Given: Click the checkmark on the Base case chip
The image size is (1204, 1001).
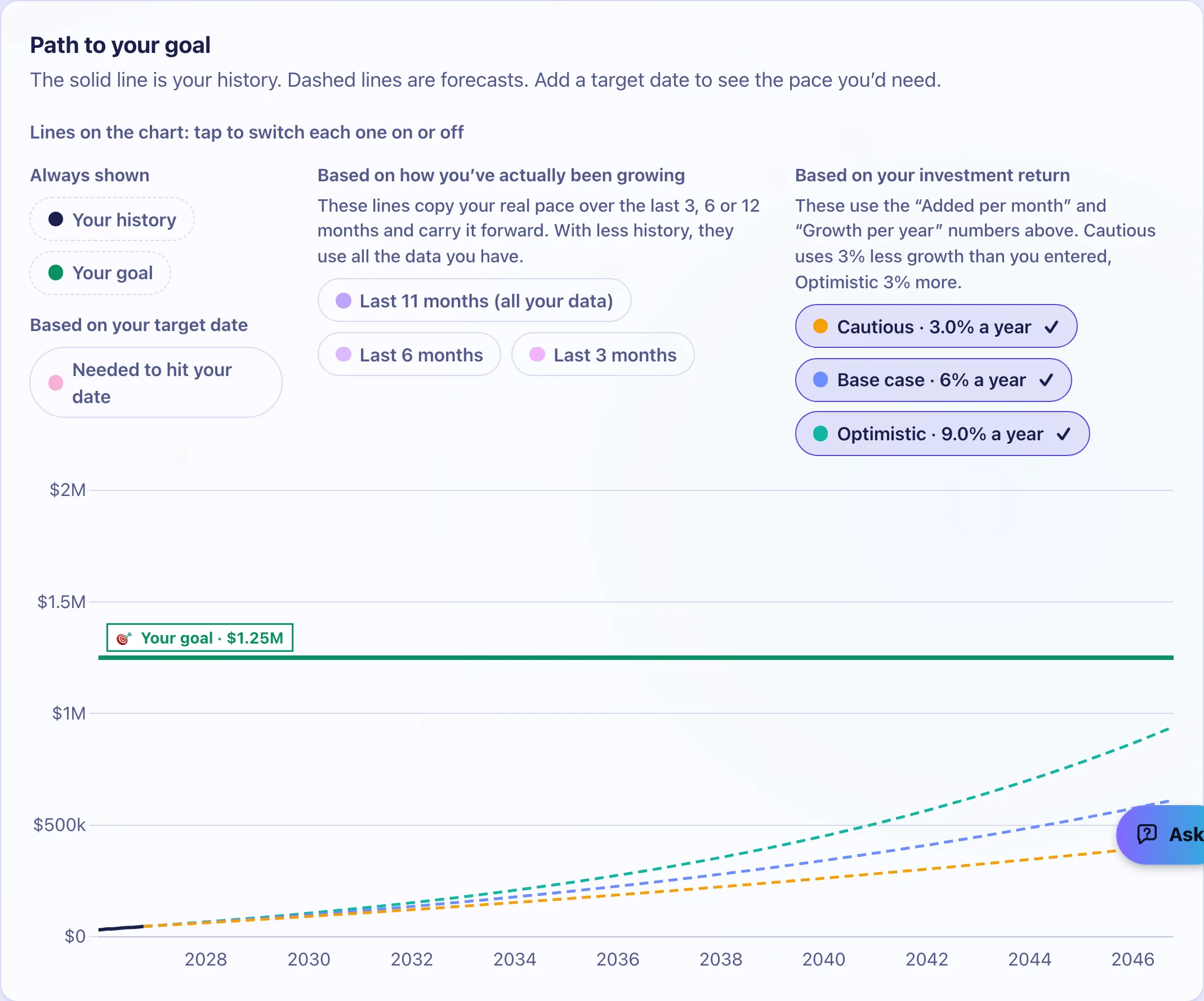Looking at the screenshot, I should click(1046, 380).
